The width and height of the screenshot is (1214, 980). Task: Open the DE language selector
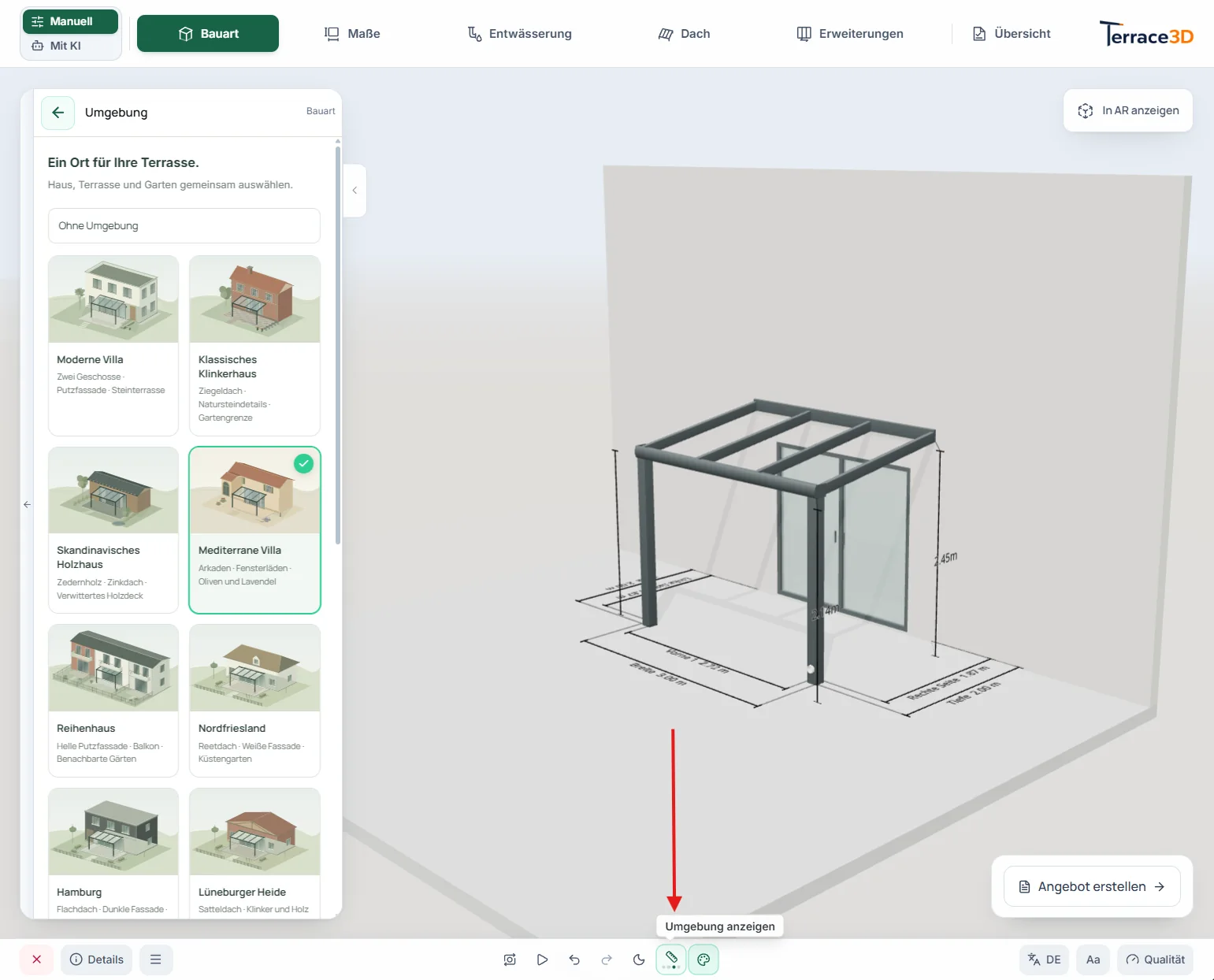coord(1045,960)
